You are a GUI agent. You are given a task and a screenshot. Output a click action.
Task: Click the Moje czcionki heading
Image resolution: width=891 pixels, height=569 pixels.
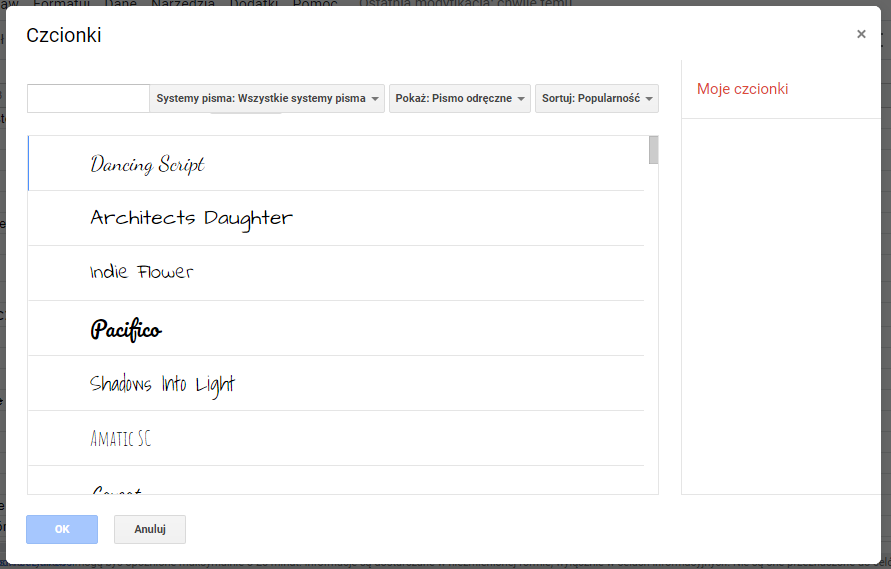[x=742, y=89]
